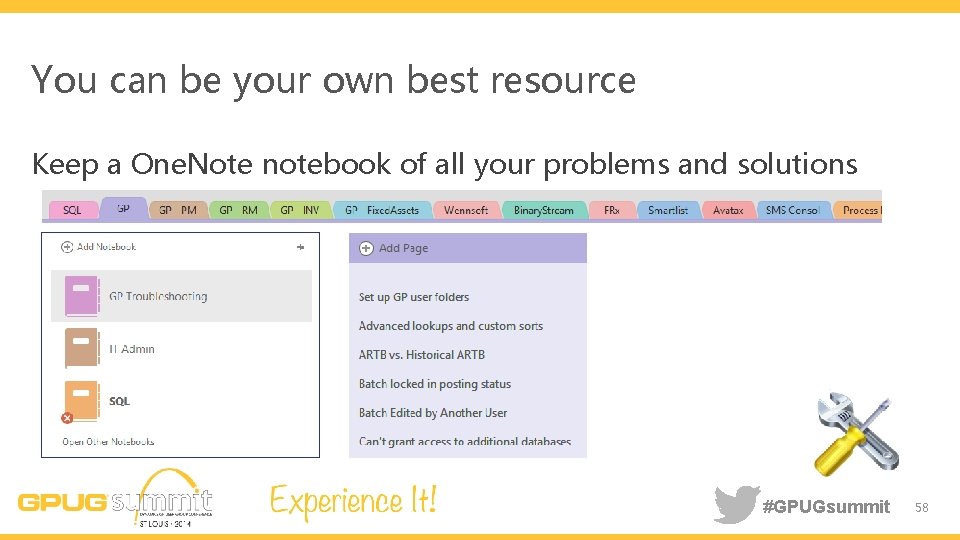
Task: Open page Set up GP user folders
Action: 414,297
